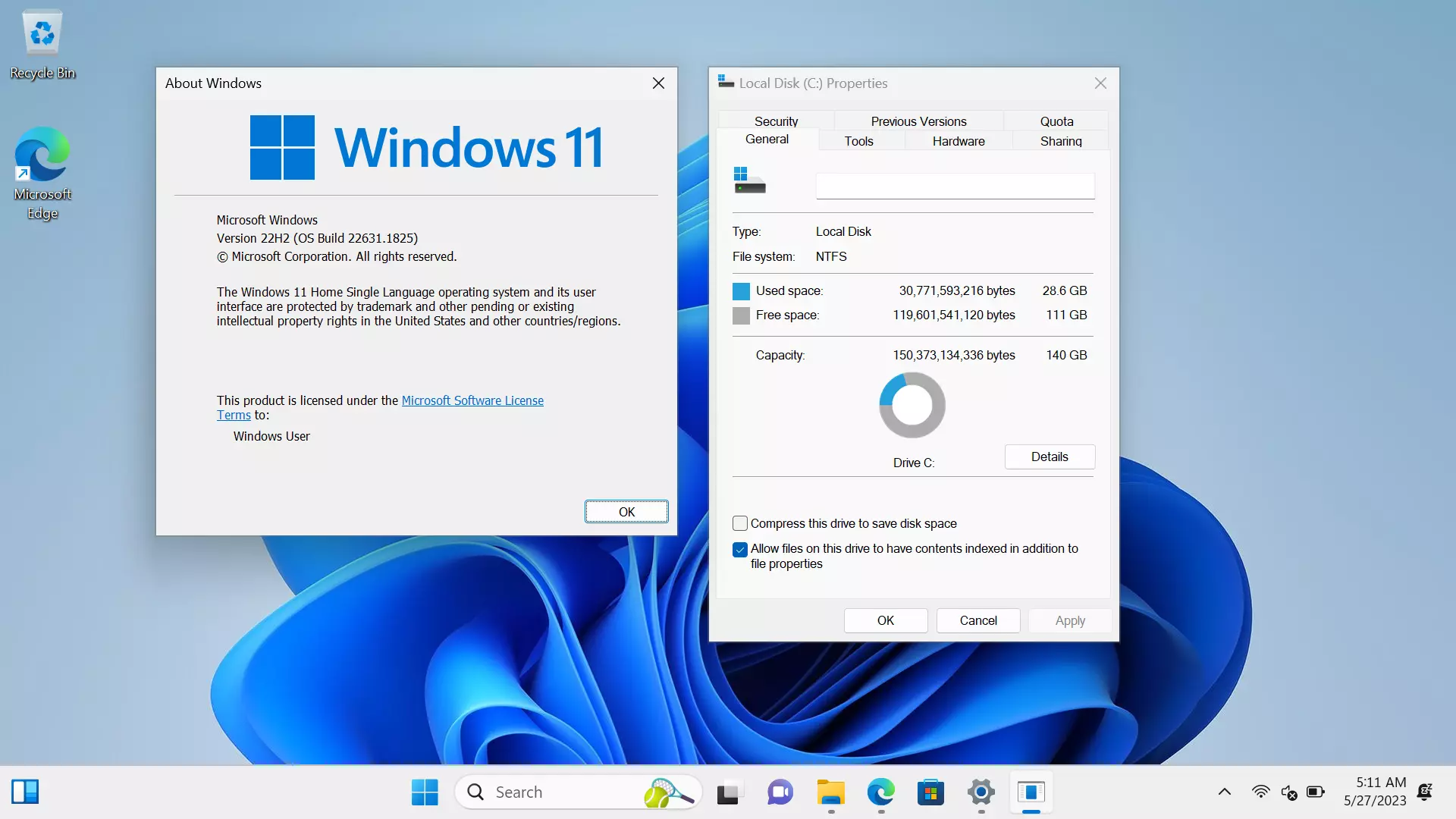Image resolution: width=1456 pixels, height=819 pixels.
Task: Click the 'Version 22H2 (OS Build 22631.1825)' text
Action: pyautogui.click(x=317, y=238)
